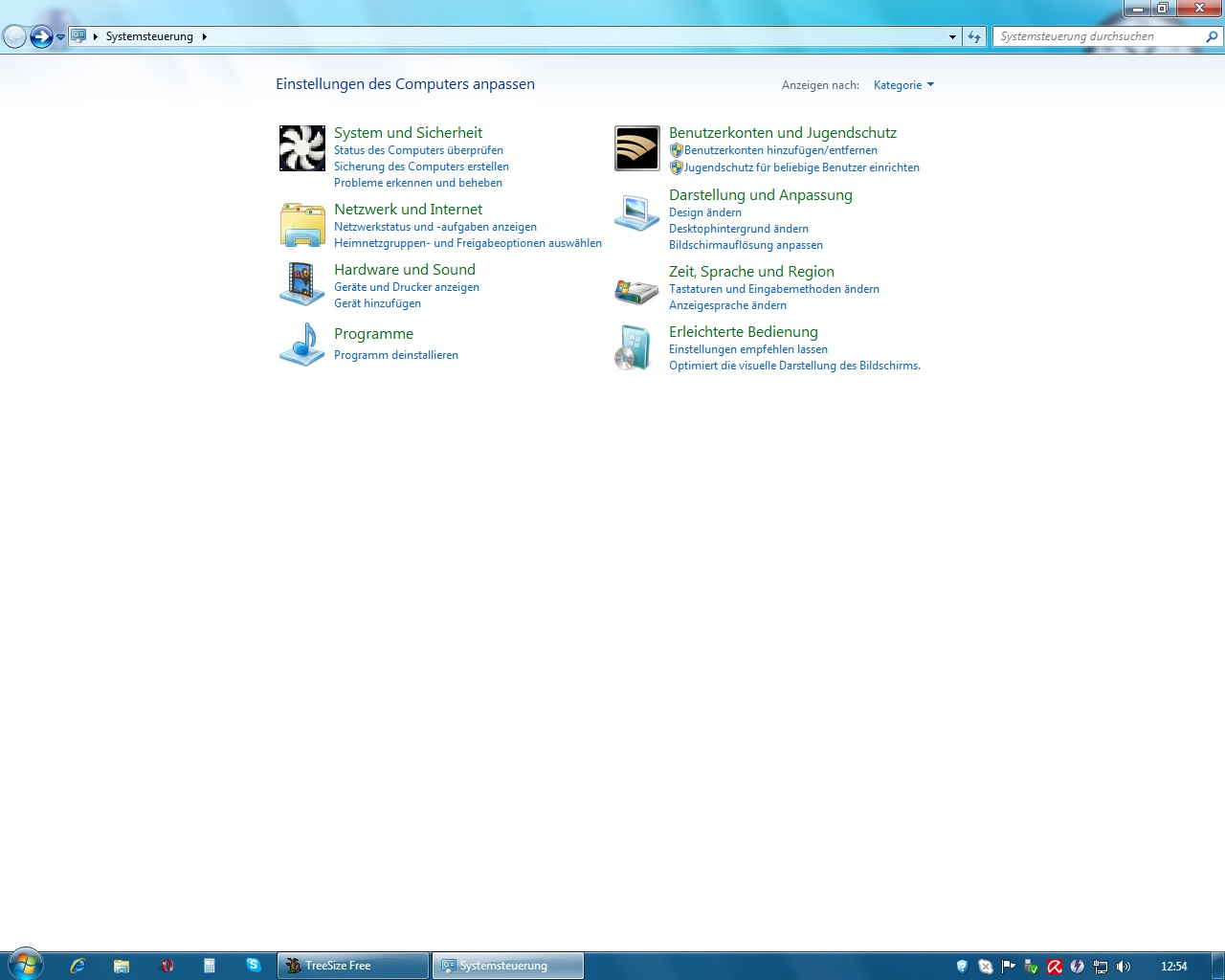Click the refresh button beside address bar

(974, 36)
